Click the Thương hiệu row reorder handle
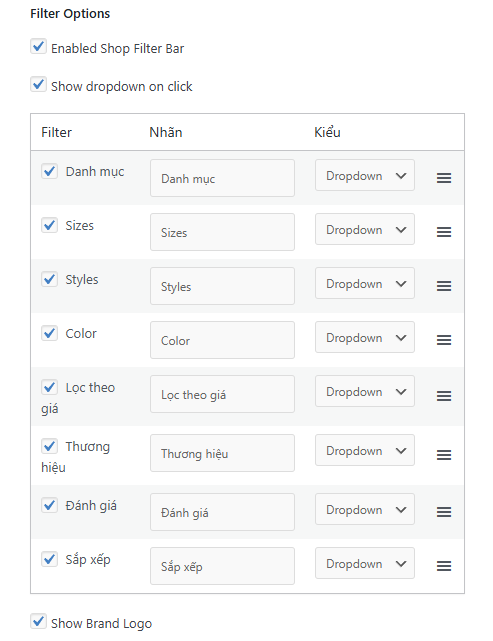493x641 pixels. point(444,455)
